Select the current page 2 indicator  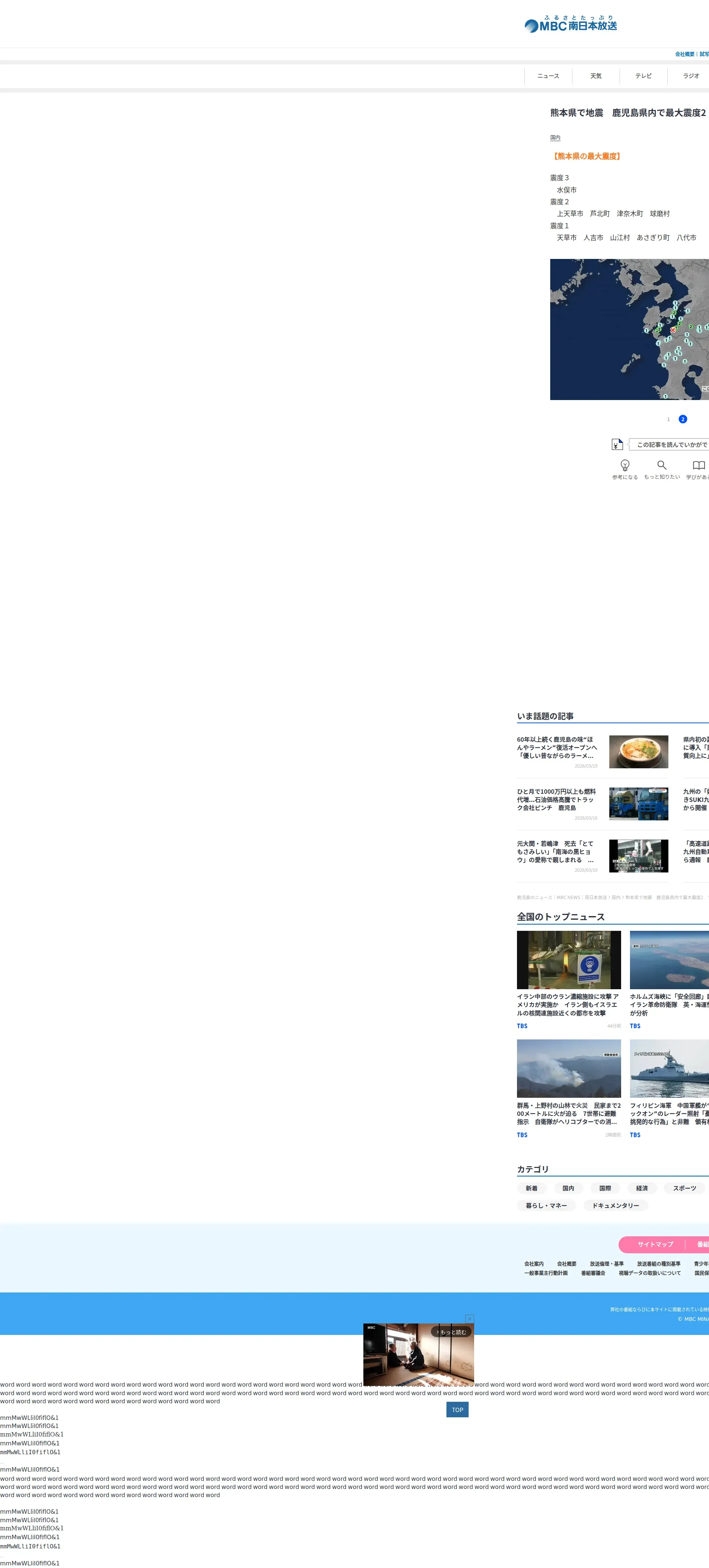(683, 419)
